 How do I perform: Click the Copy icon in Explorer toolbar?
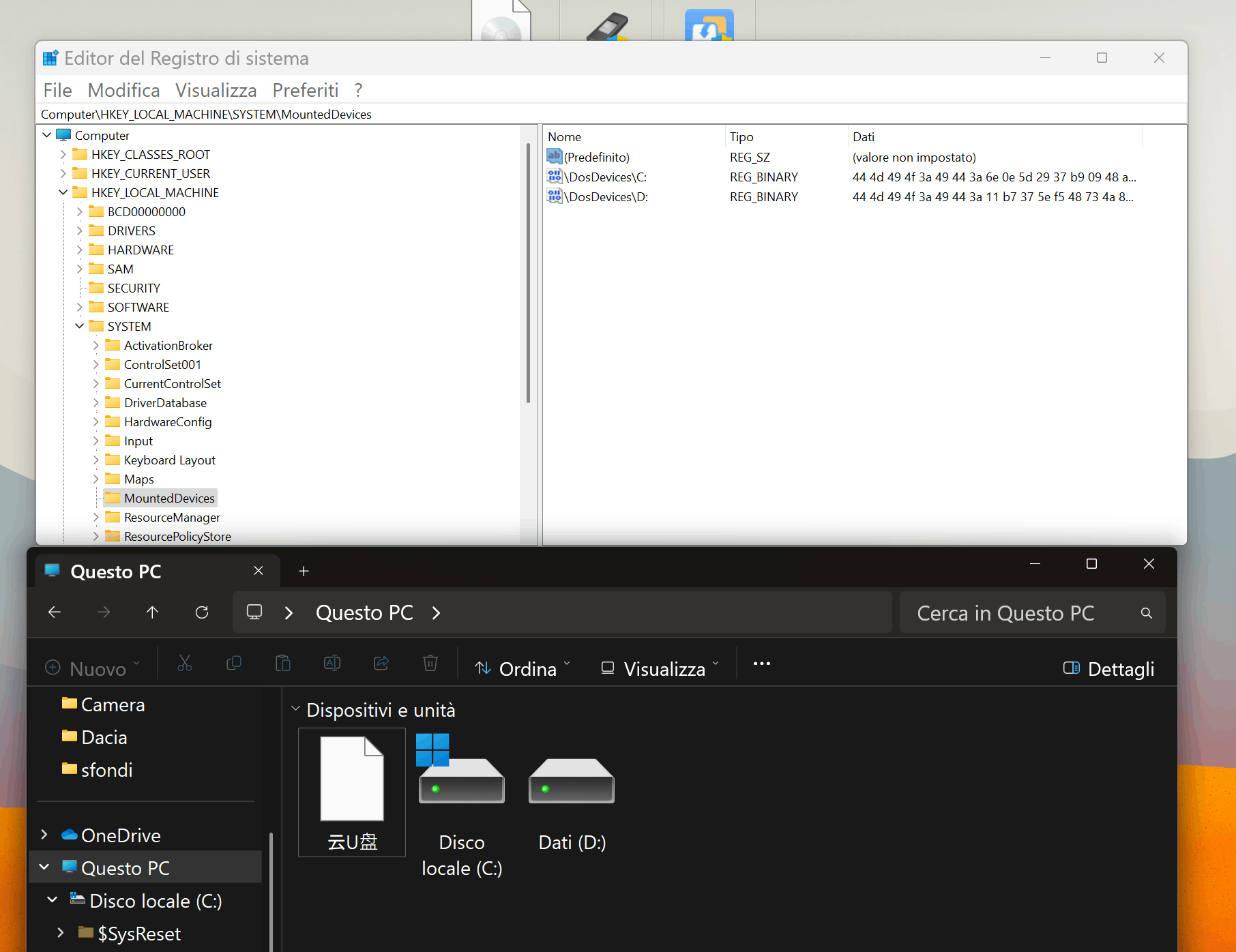pyautogui.click(x=234, y=664)
